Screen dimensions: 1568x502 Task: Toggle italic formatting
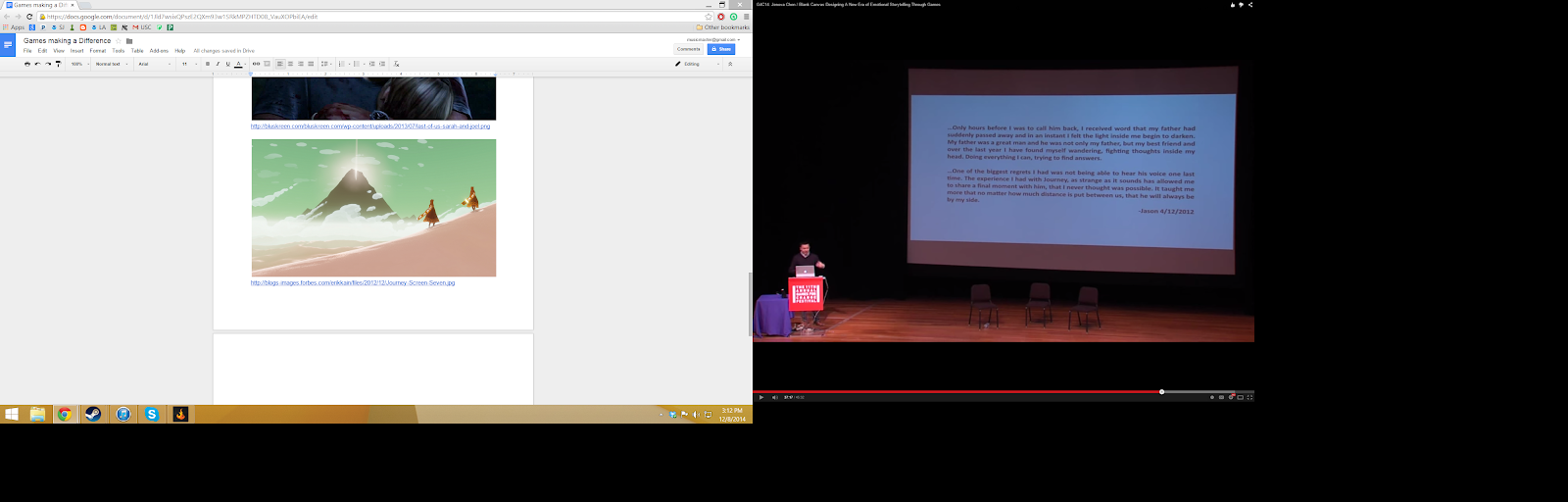click(x=218, y=64)
